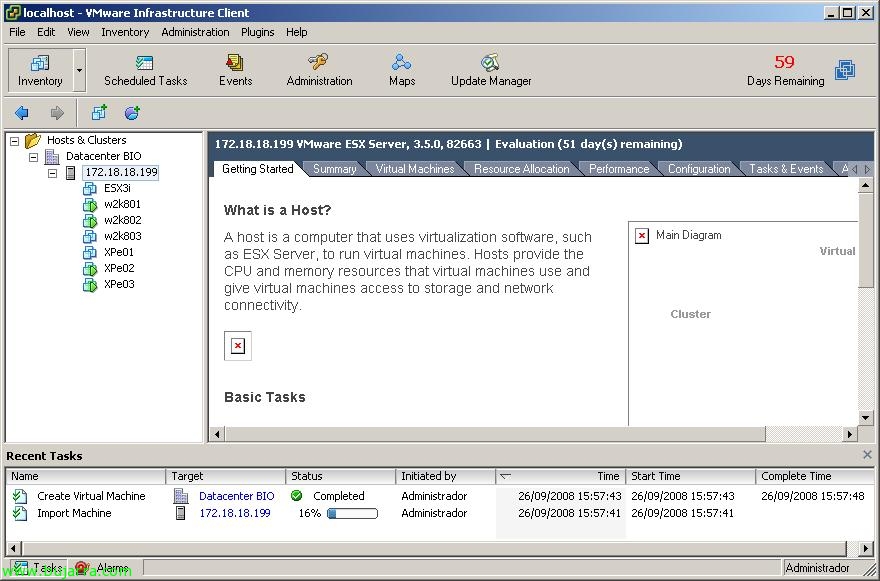Open the View menu
The image size is (880, 581).
click(78, 32)
